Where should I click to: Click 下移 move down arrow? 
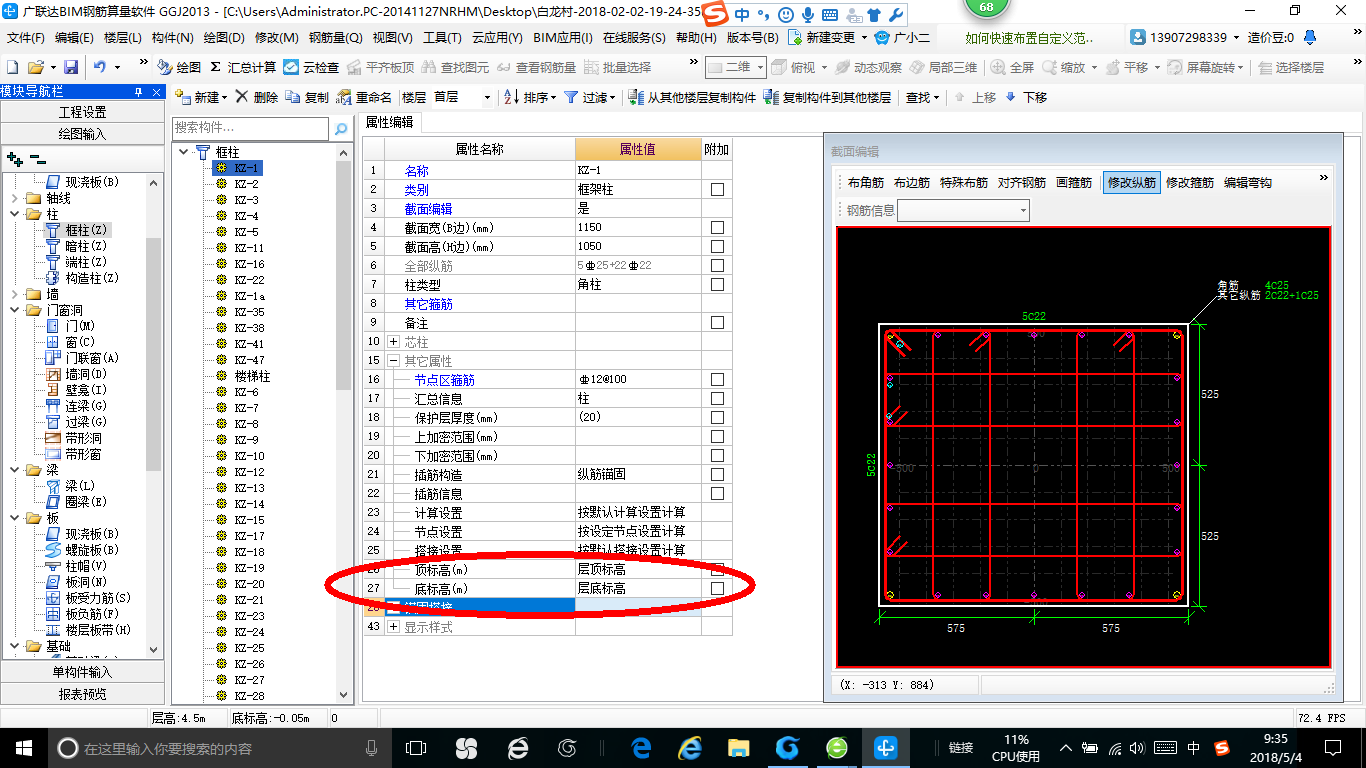click(x=1026, y=97)
